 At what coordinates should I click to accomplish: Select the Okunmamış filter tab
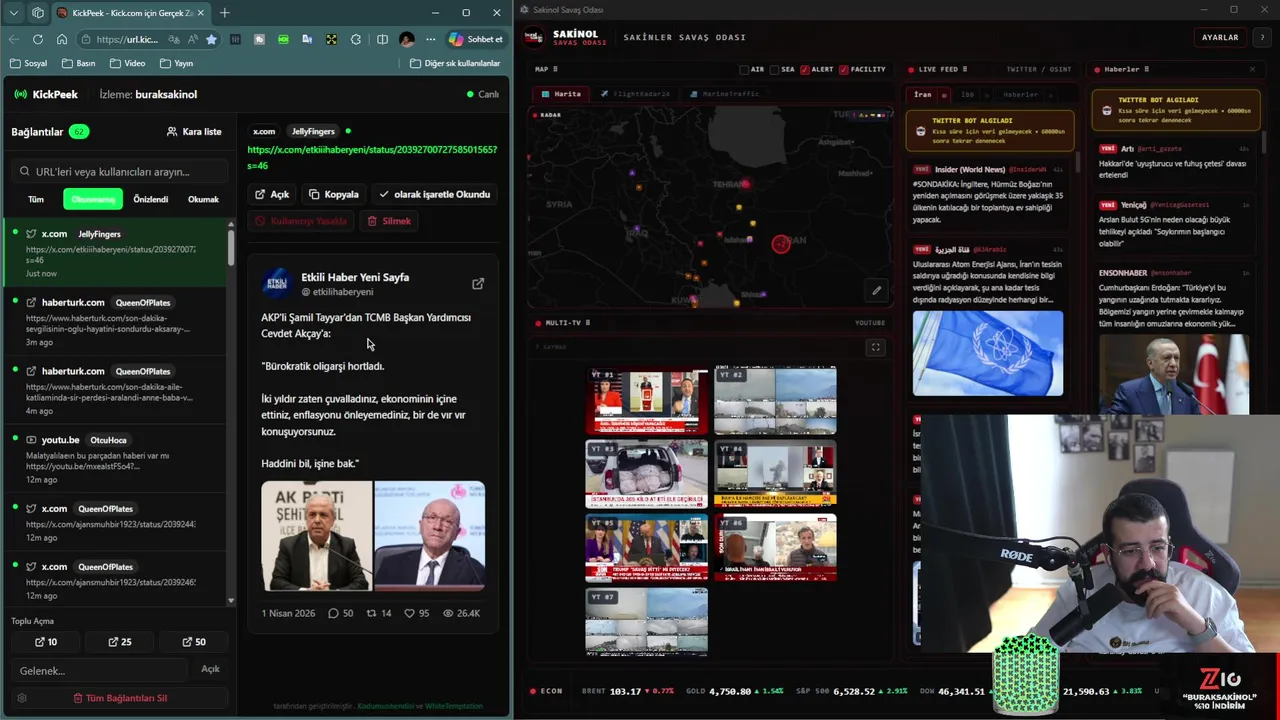(x=93, y=199)
